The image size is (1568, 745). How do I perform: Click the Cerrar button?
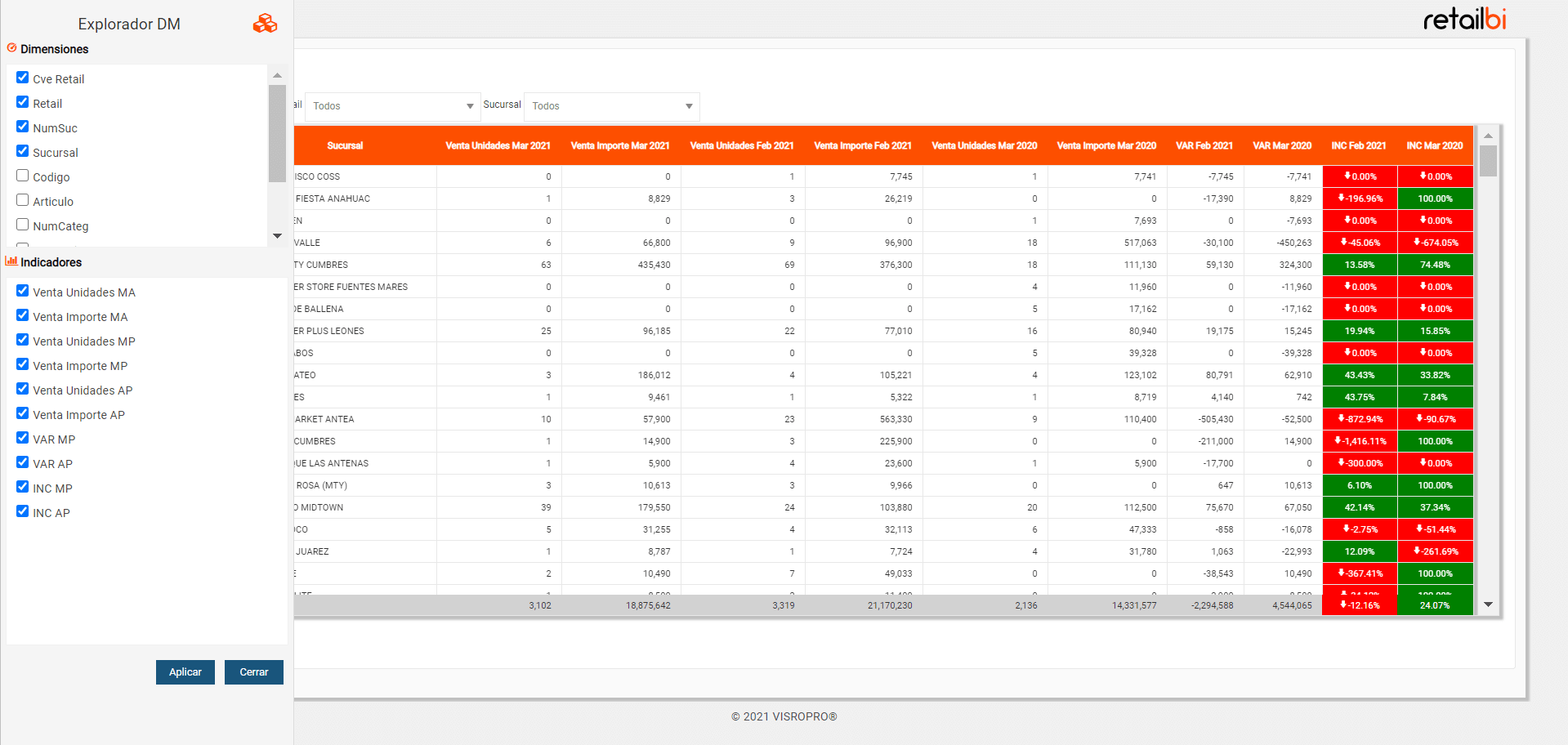[253, 671]
